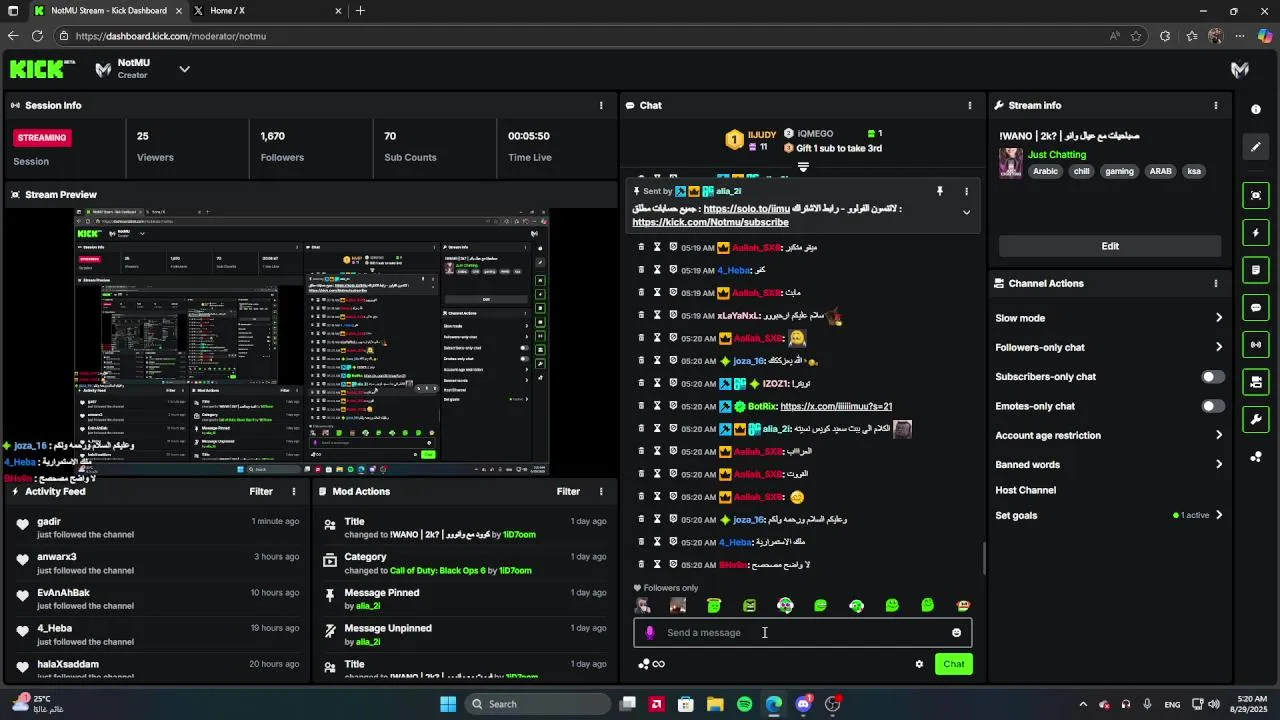Open chat settings gear near Chat button
Screen dimensions: 1280x720
point(919,664)
